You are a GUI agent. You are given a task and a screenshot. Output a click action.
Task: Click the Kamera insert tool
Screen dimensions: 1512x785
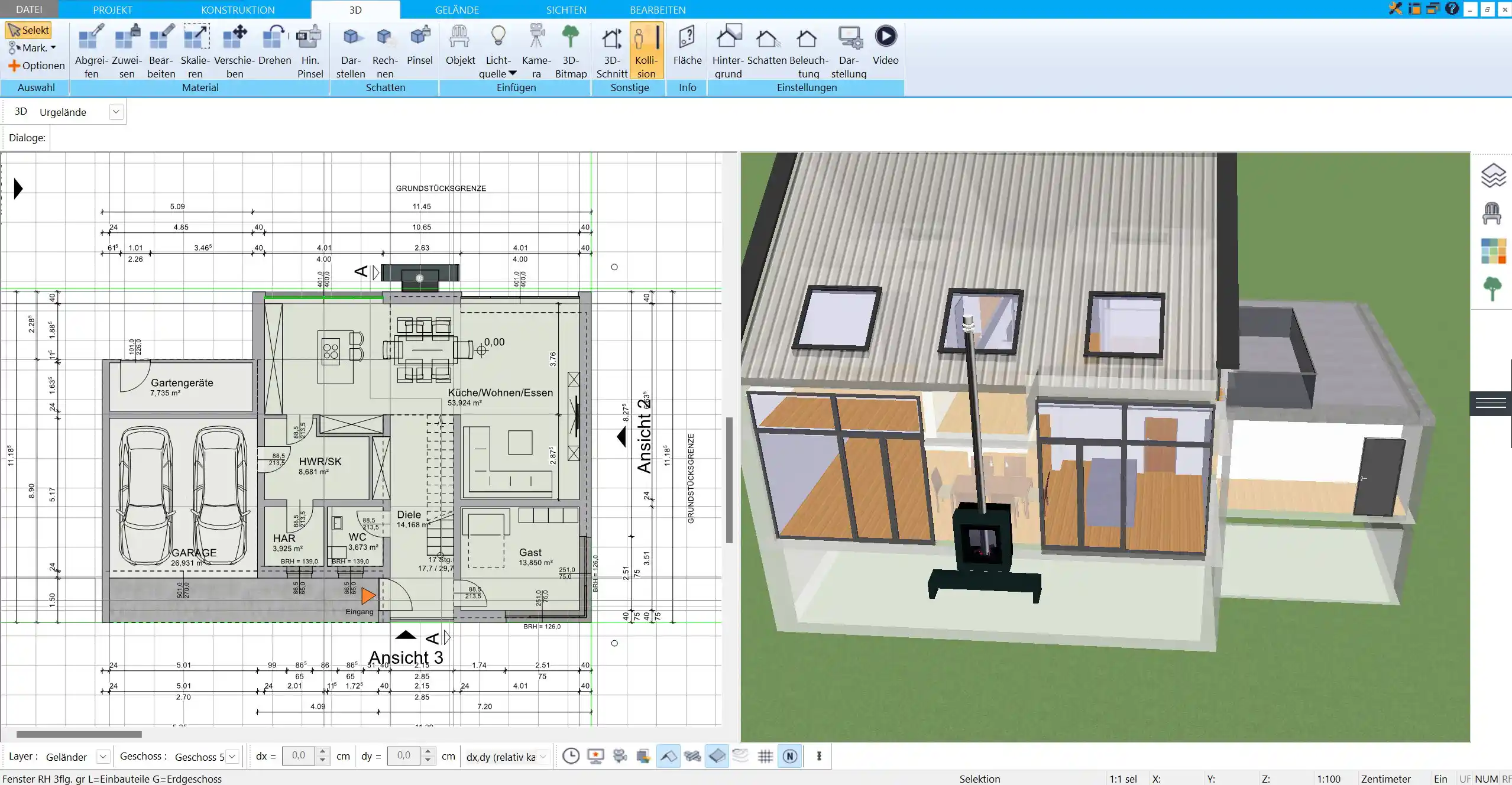[536, 51]
